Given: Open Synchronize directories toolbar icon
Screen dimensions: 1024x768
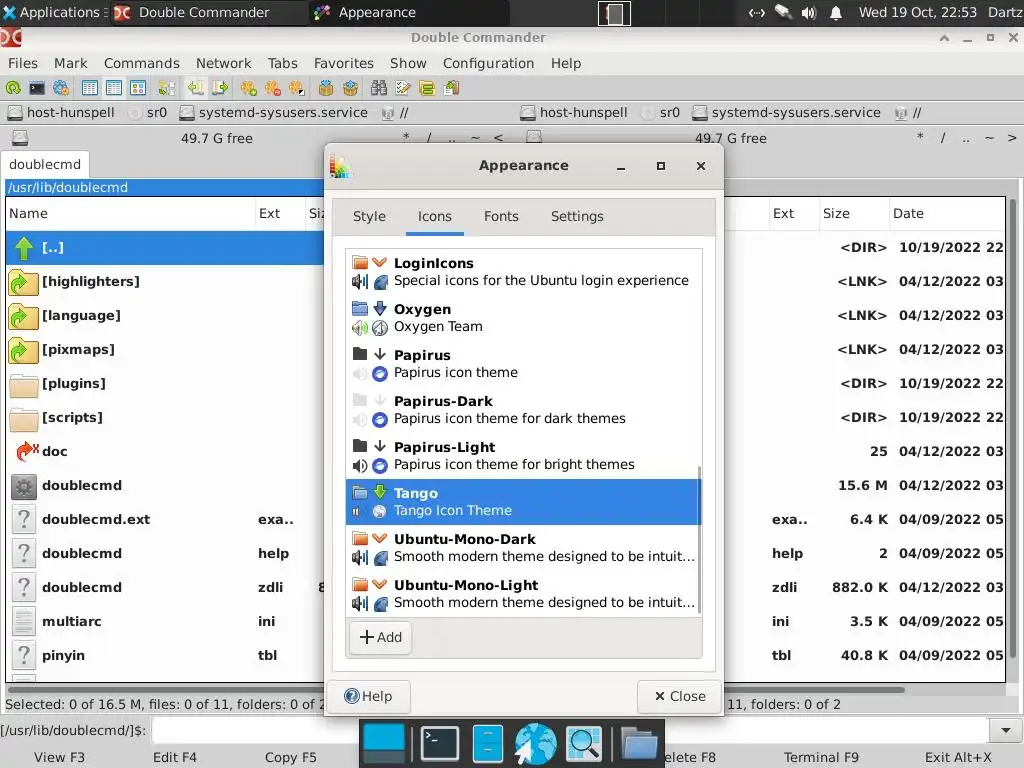Looking at the screenshot, I should tap(427, 88).
